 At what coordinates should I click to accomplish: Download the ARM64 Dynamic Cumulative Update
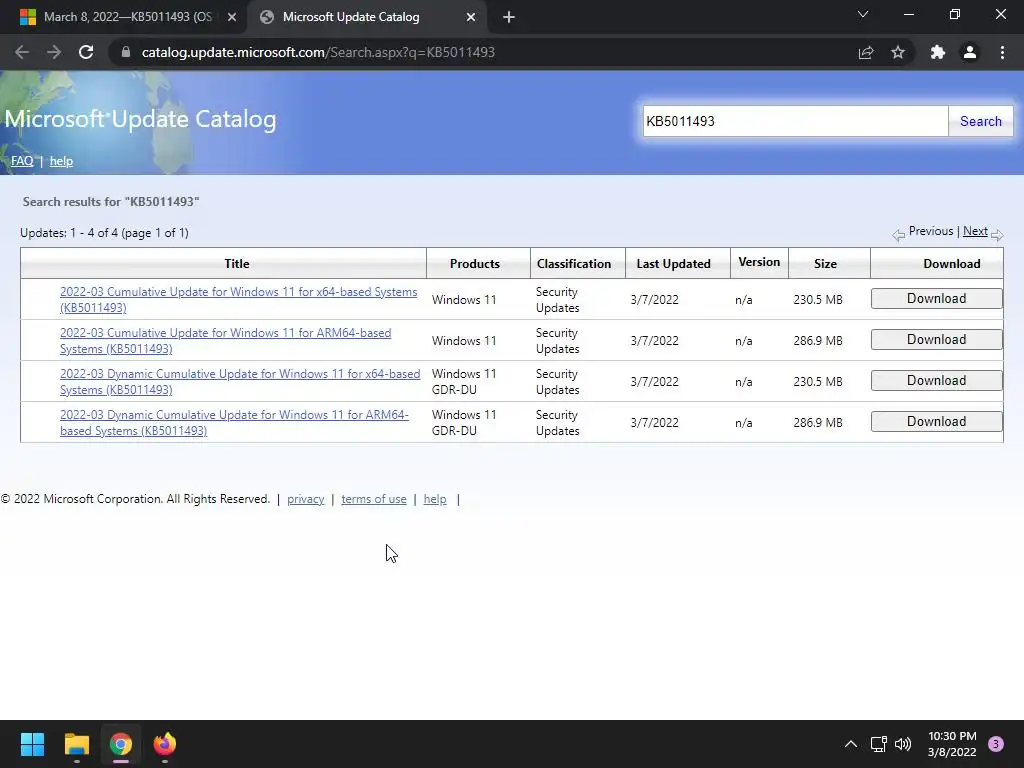[936, 422]
